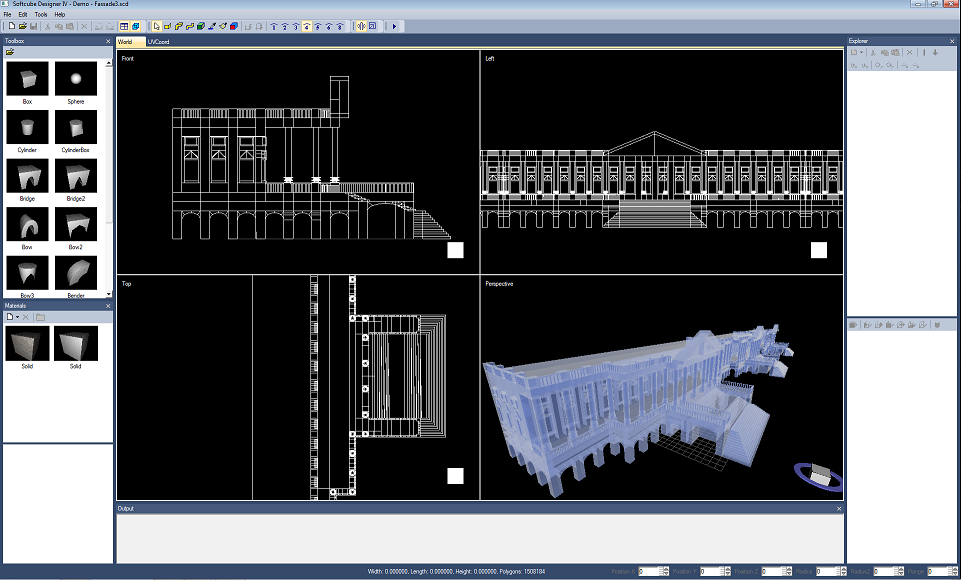Choose the Cylinder primitive in Toolbox
This screenshot has height=580, width=961.
tap(27, 127)
